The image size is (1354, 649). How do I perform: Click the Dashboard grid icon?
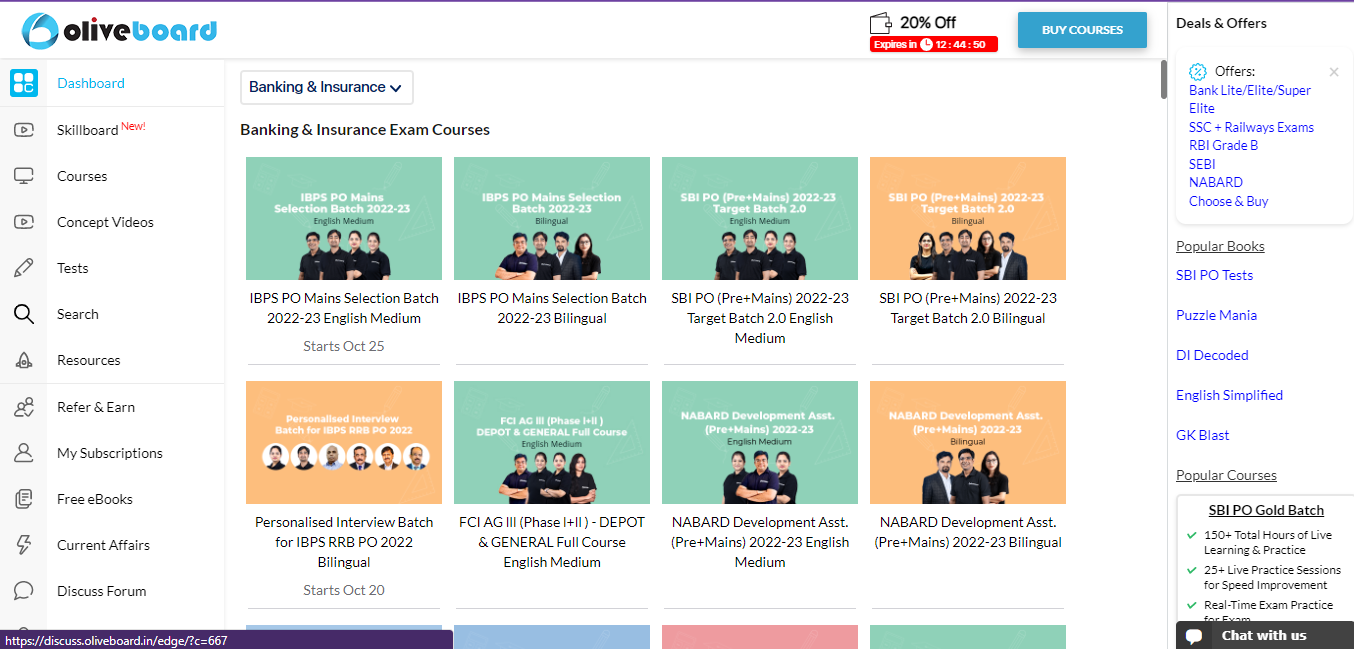pos(24,83)
